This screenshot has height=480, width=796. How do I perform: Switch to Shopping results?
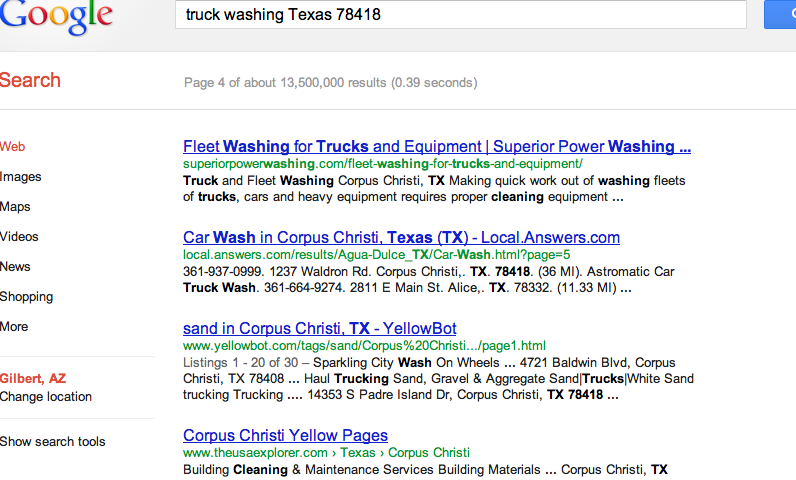[27, 297]
